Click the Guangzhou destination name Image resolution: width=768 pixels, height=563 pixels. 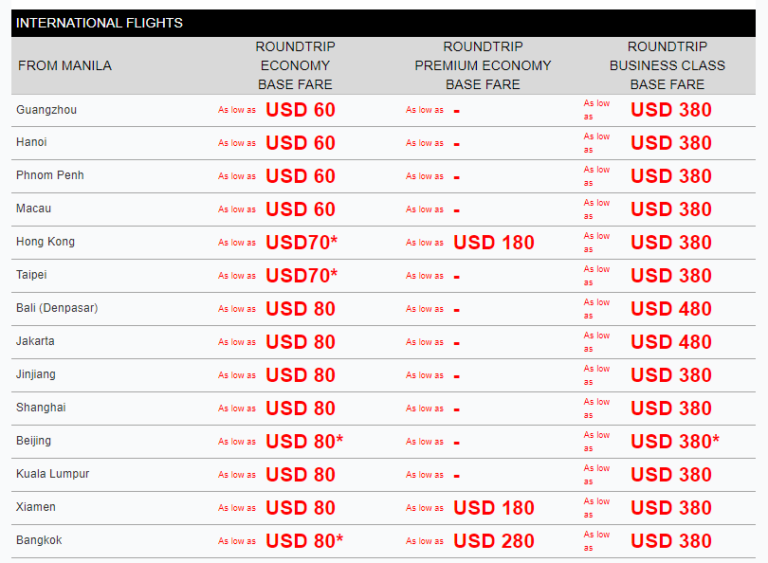click(x=46, y=110)
